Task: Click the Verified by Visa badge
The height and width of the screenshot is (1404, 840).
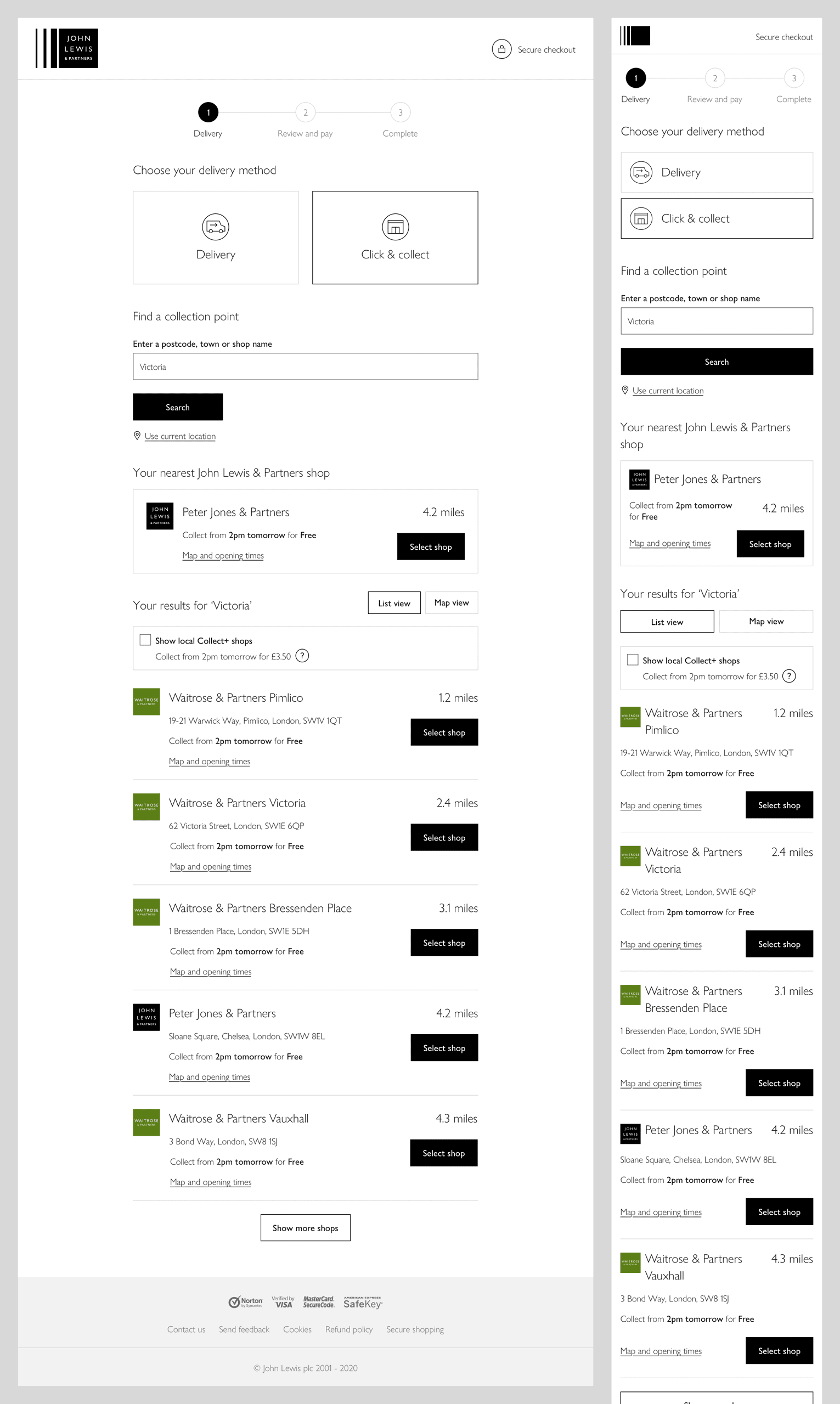Action: point(283,1302)
